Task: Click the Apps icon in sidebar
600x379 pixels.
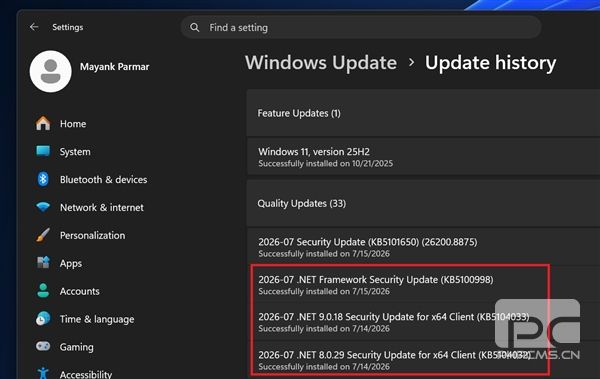Action: click(x=43, y=263)
